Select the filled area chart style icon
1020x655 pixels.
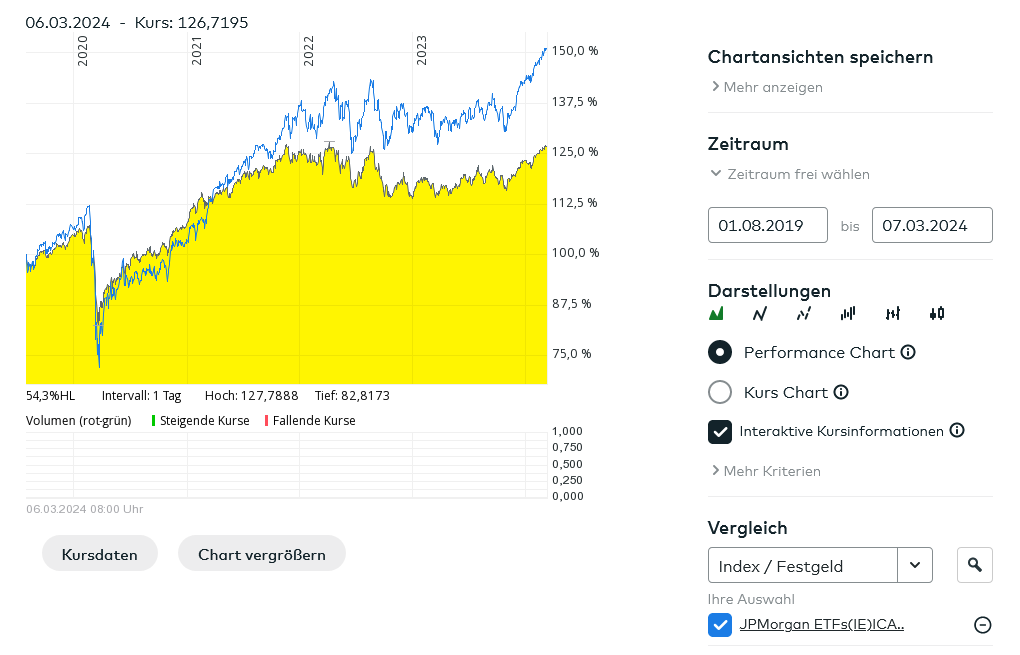point(716,314)
